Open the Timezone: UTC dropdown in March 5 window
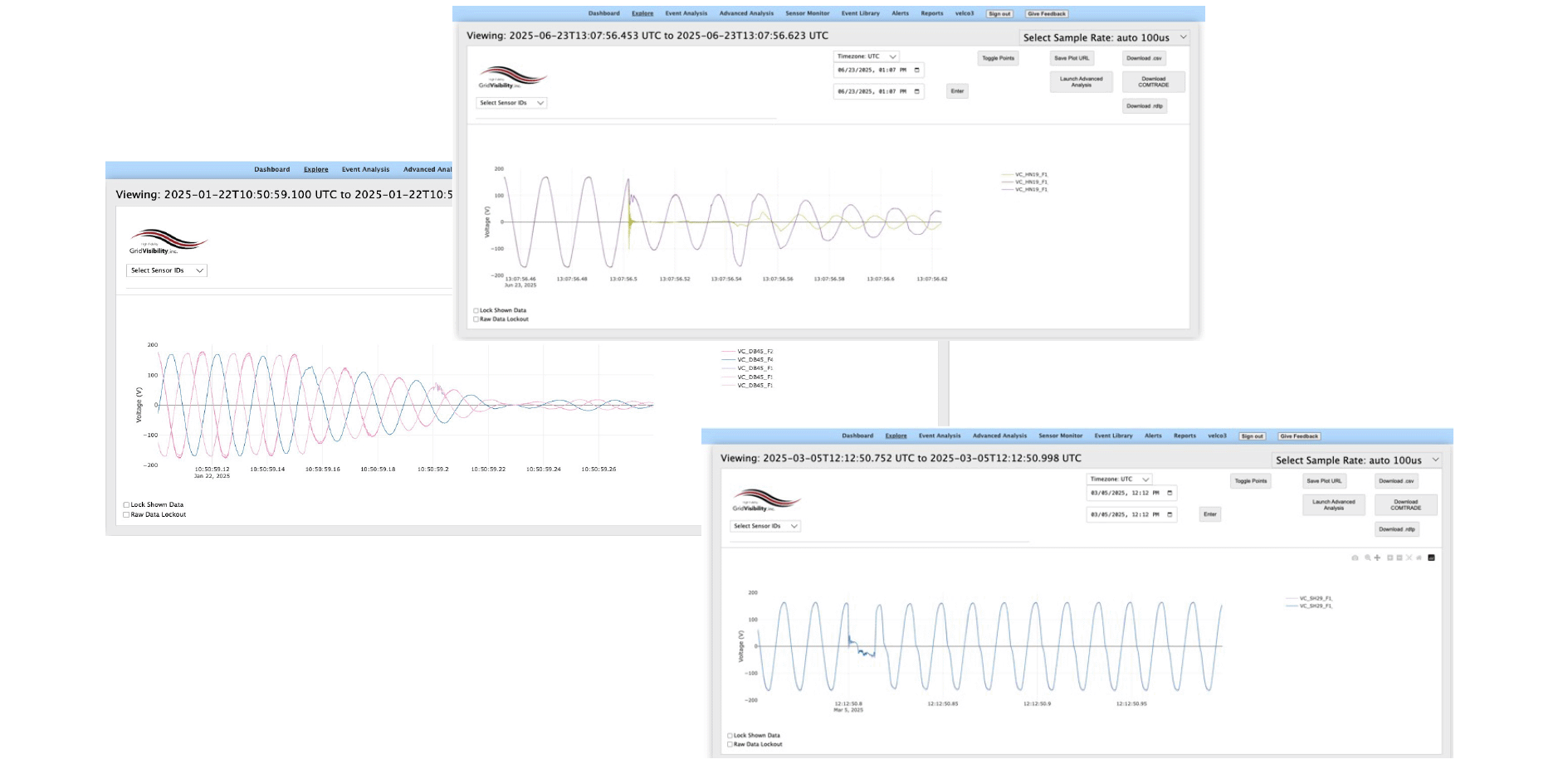1568x764 pixels. pyautogui.click(x=1119, y=479)
